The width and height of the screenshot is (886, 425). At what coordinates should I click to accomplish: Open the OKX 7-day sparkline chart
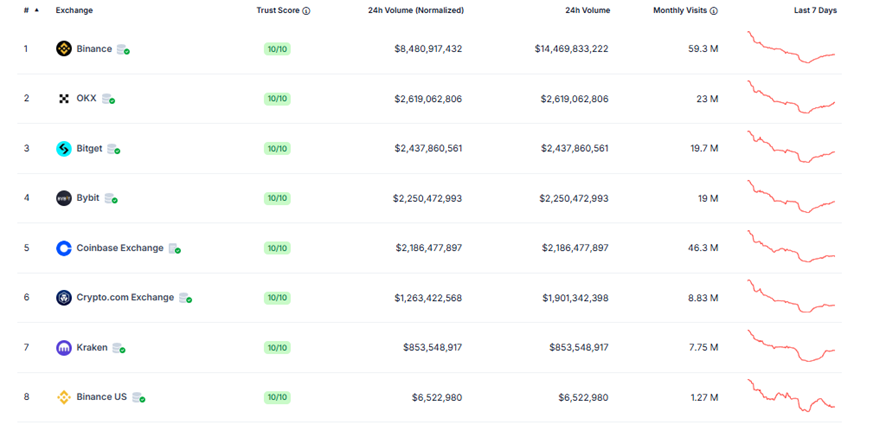[791, 97]
